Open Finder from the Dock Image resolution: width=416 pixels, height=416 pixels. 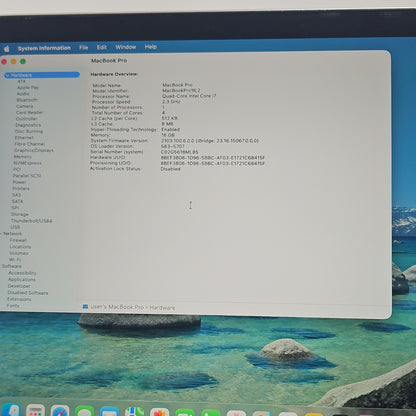click(x=10, y=410)
